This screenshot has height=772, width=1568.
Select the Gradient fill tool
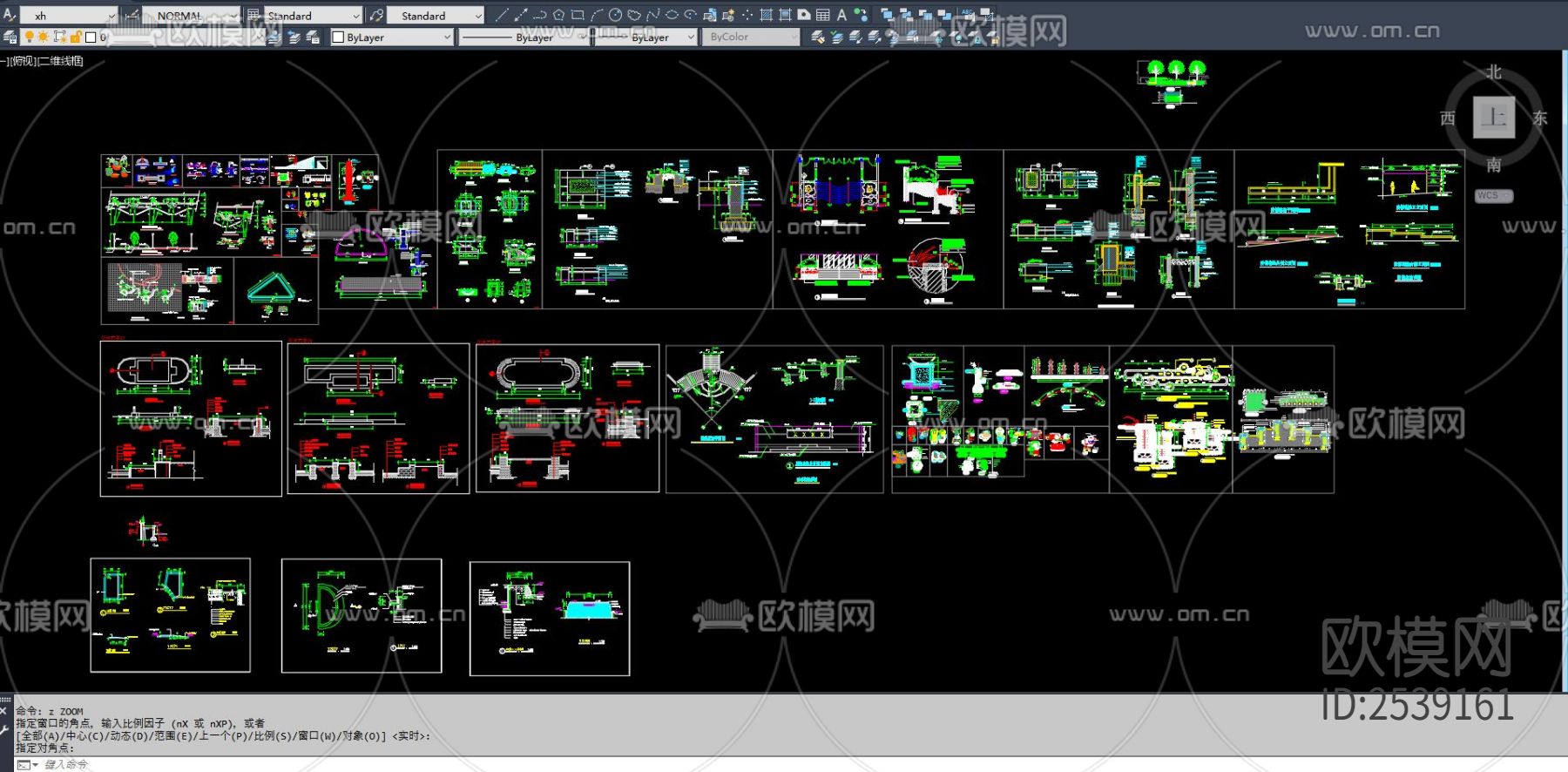[785, 15]
